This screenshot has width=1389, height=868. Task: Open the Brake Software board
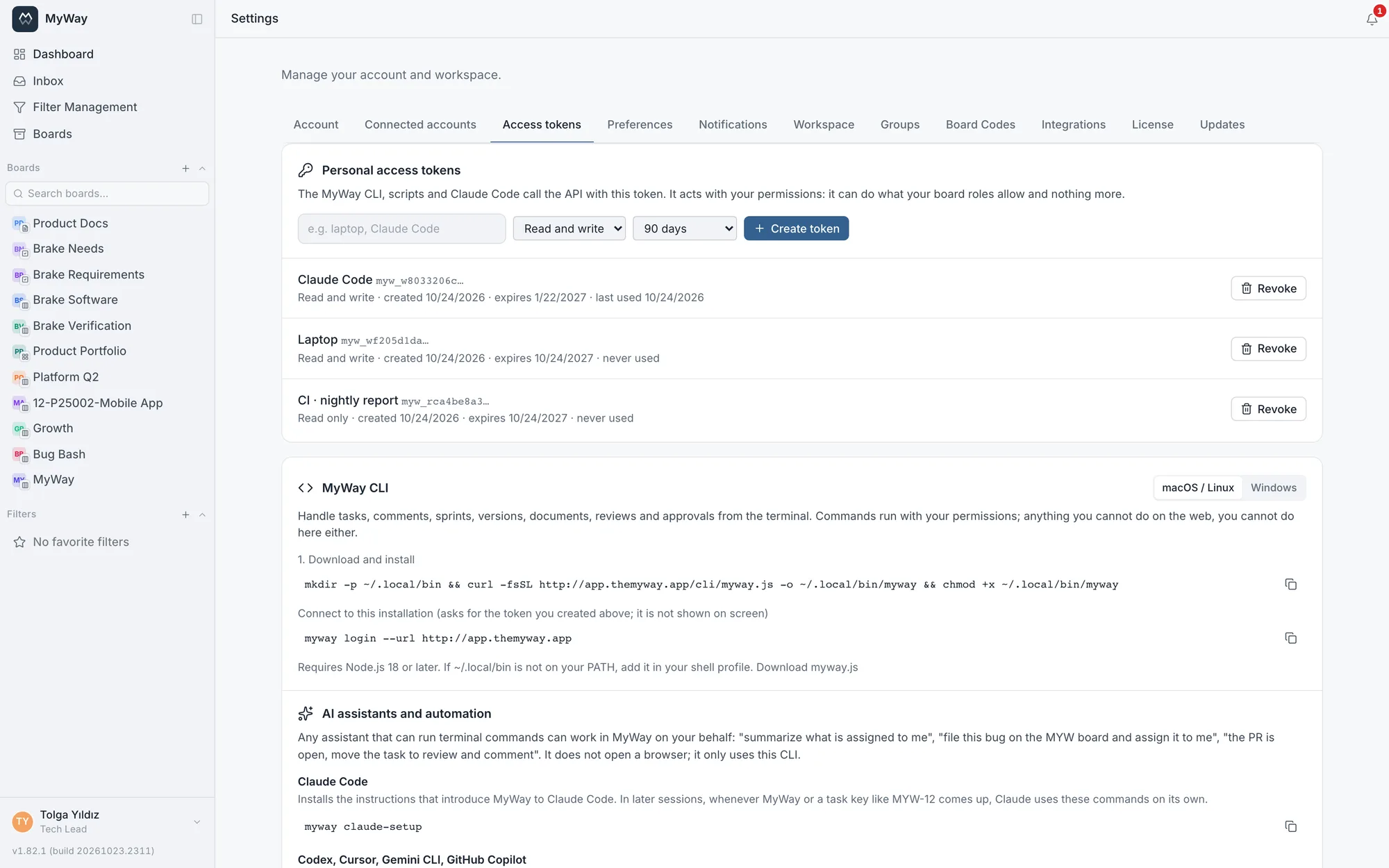(x=75, y=300)
